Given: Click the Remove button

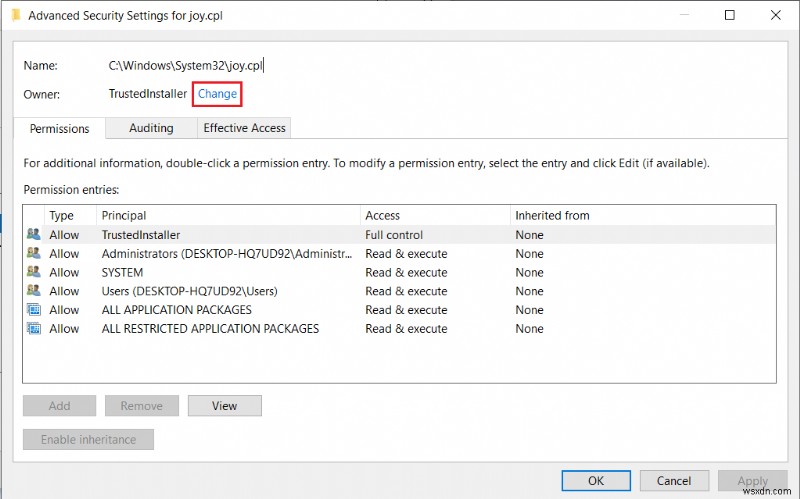Looking at the screenshot, I should click(142, 406).
